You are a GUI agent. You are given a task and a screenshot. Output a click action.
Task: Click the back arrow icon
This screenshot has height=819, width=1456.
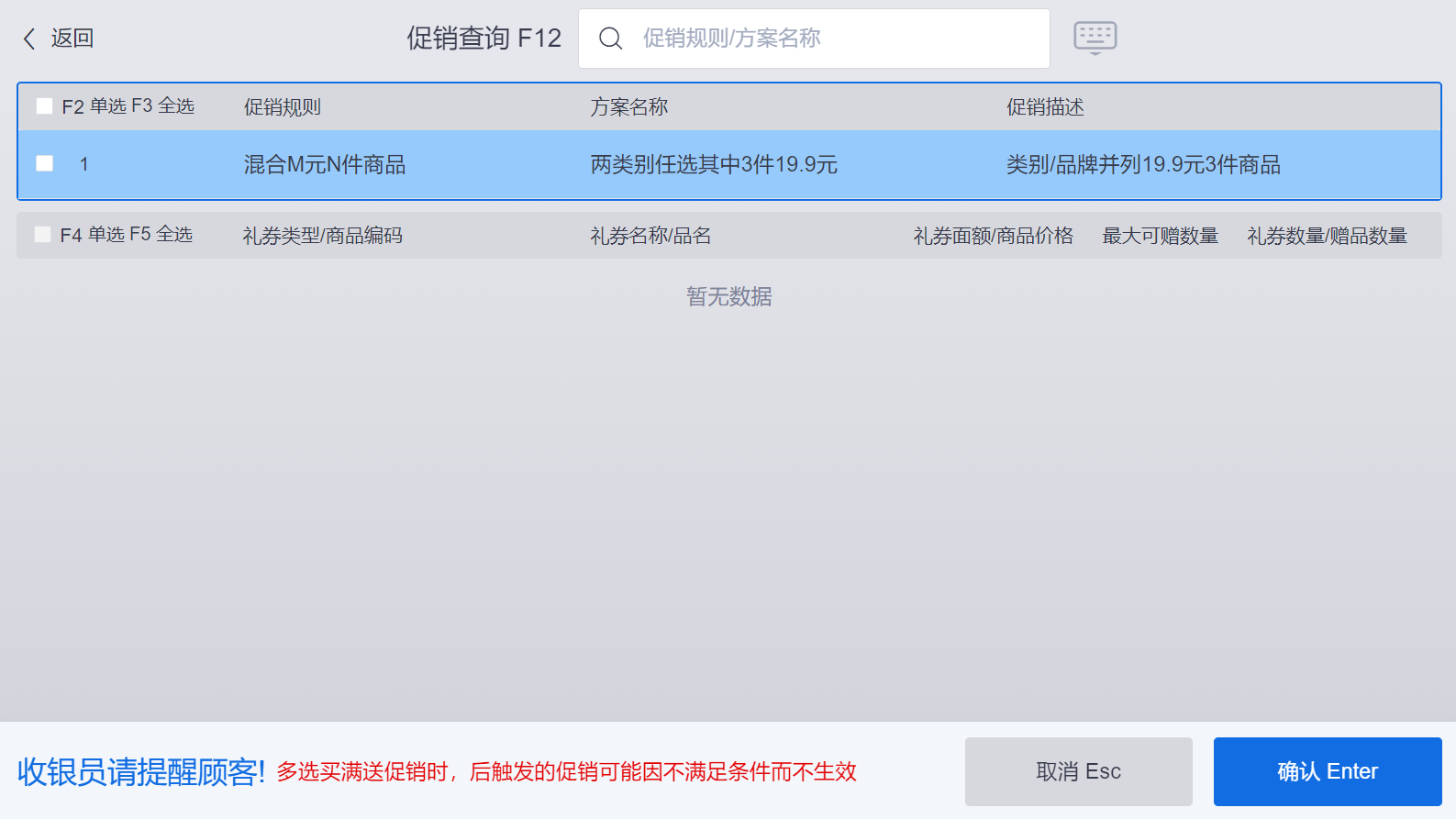pyautogui.click(x=29, y=39)
